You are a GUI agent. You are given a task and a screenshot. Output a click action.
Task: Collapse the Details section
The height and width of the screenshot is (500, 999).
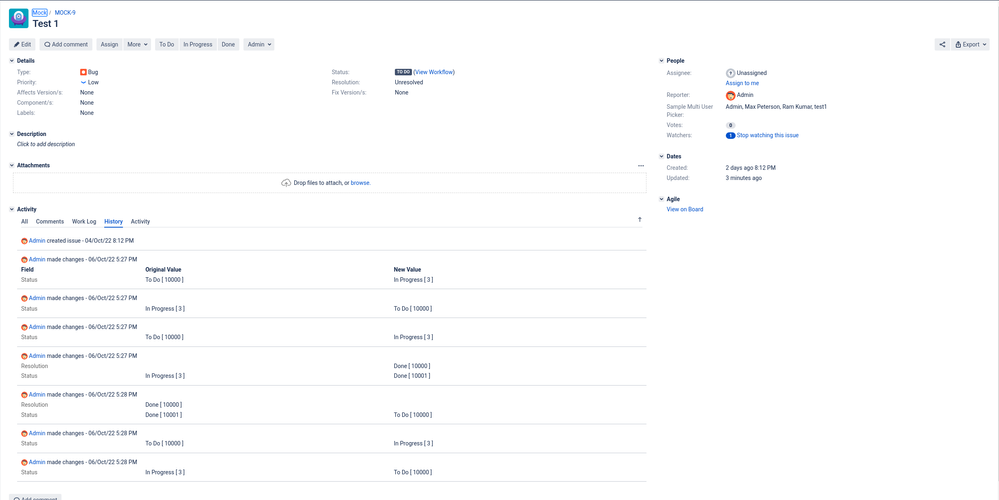(x=11, y=61)
